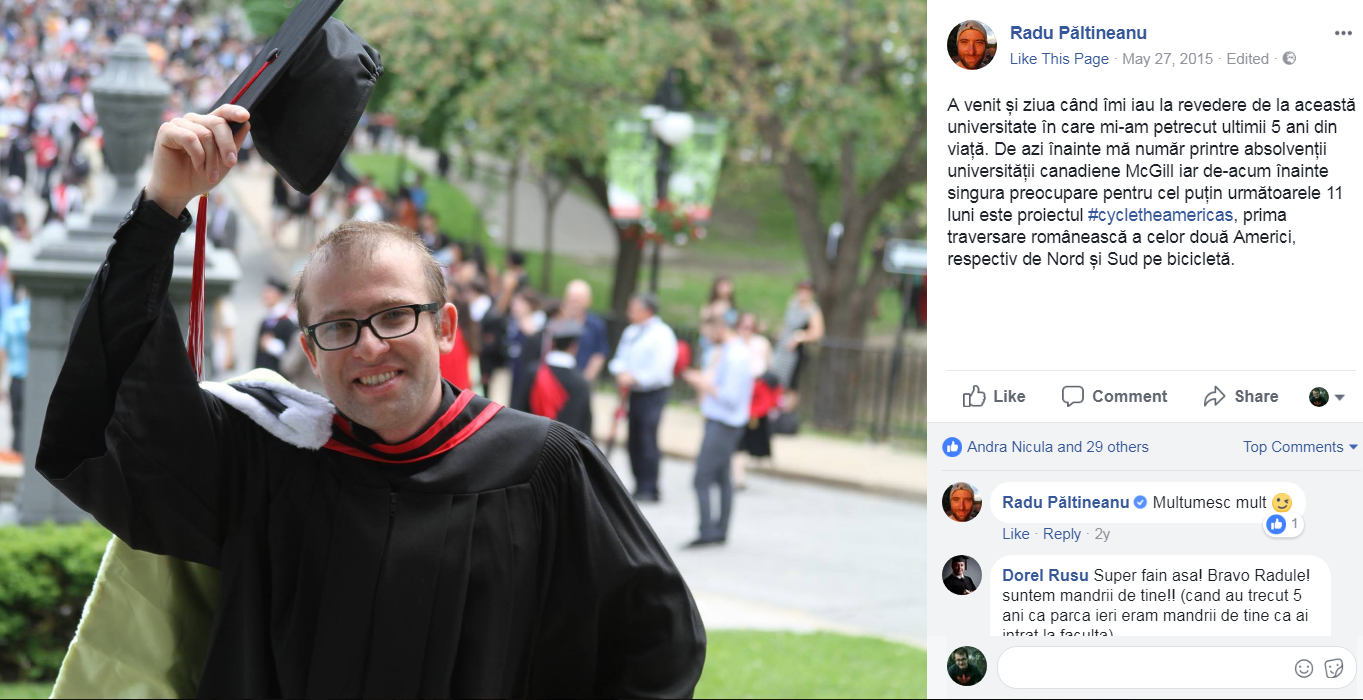Screen dimensions: 1363x700
Task: Reply to Radu's comment
Action: tap(1062, 534)
